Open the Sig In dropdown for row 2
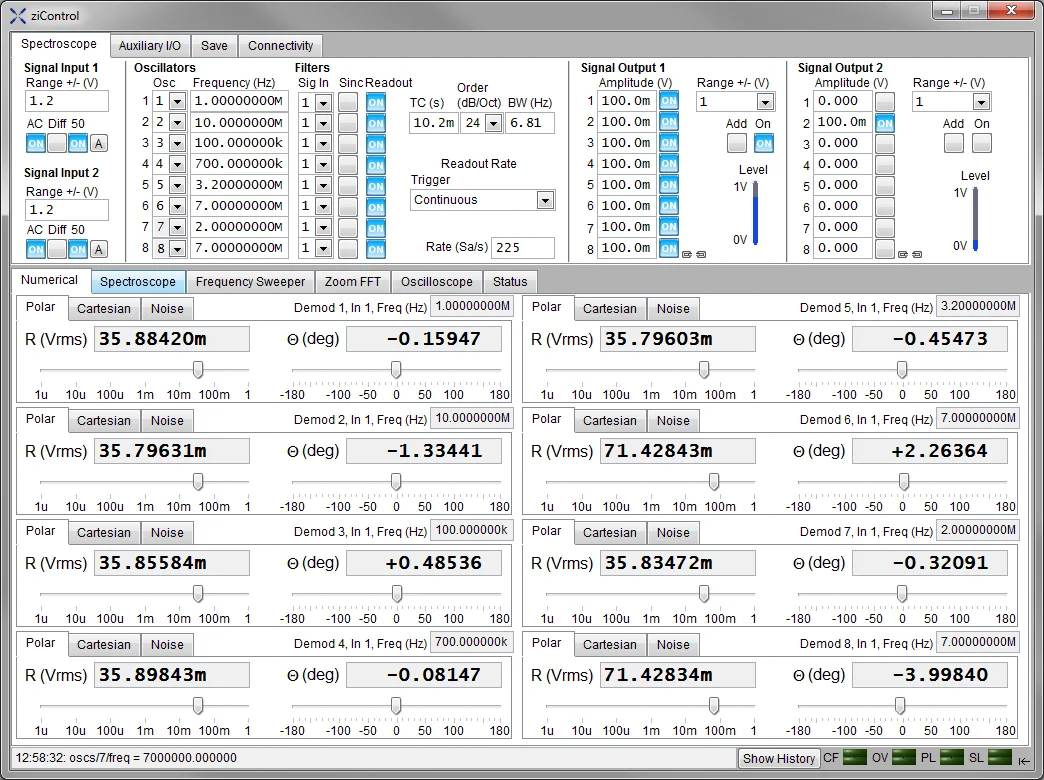Screen dimensions: 1044x780 pyautogui.click(x=323, y=123)
